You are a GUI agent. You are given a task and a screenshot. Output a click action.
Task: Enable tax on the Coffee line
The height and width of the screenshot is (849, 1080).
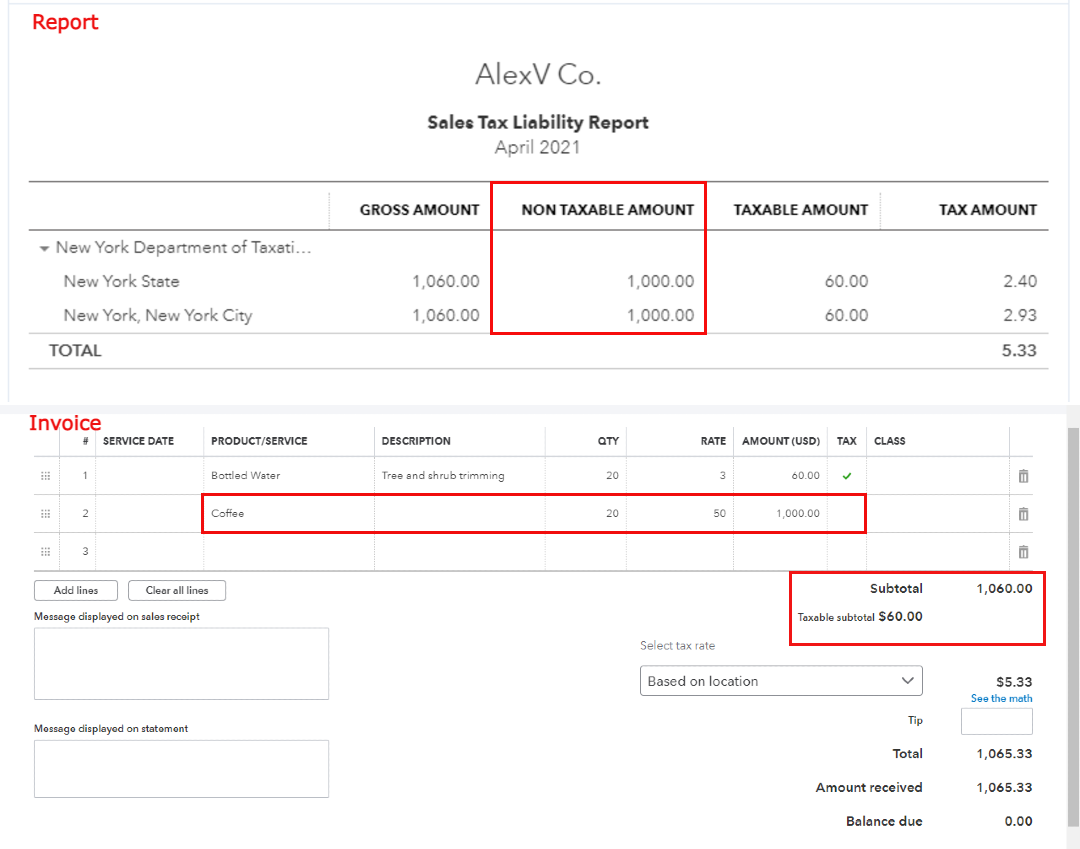point(847,514)
